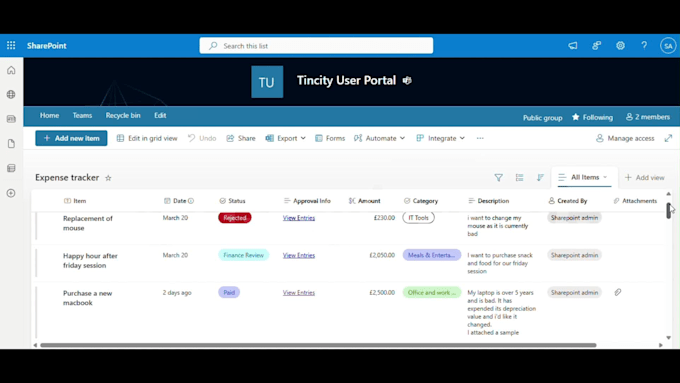The width and height of the screenshot is (680, 383).
Task: Click the Undo command
Action: pyautogui.click(x=202, y=138)
